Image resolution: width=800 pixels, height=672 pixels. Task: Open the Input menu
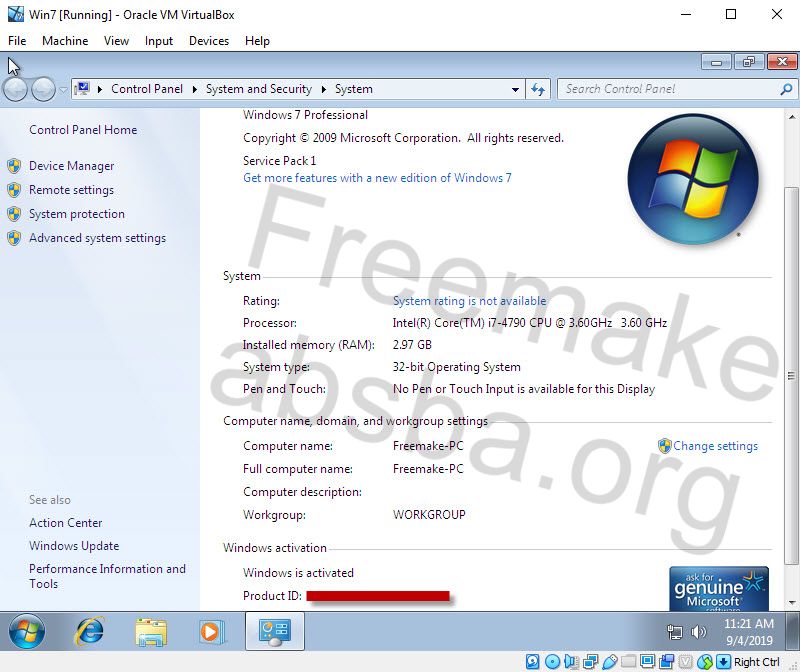pyautogui.click(x=159, y=41)
